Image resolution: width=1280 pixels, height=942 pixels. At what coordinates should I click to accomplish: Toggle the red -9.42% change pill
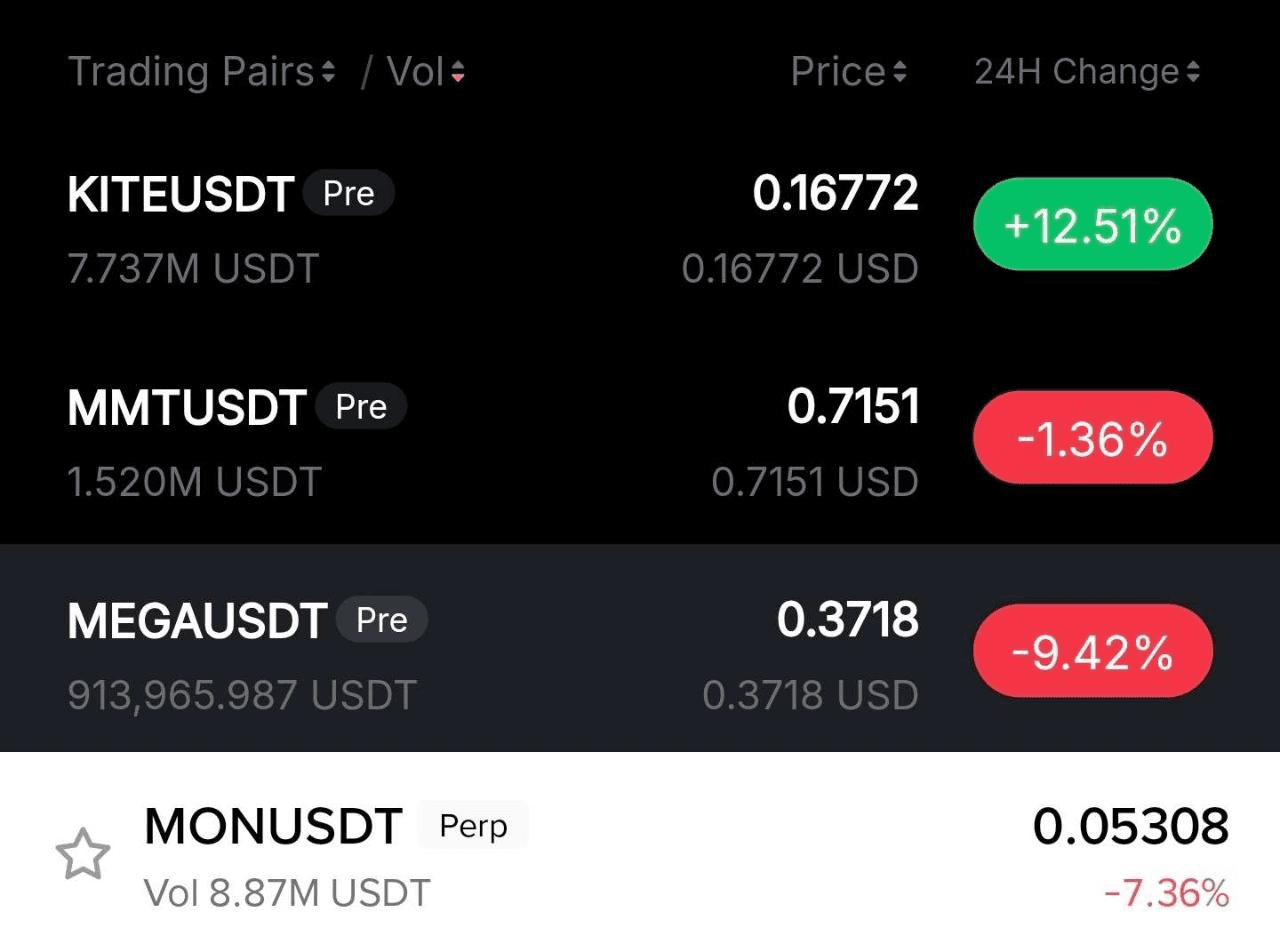point(1093,652)
